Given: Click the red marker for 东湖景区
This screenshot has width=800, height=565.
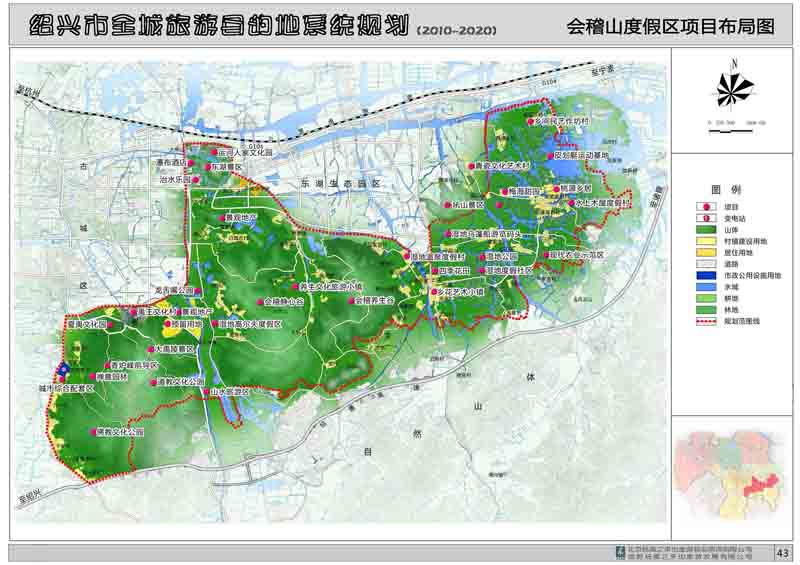Looking at the screenshot, I should point(209,167).
